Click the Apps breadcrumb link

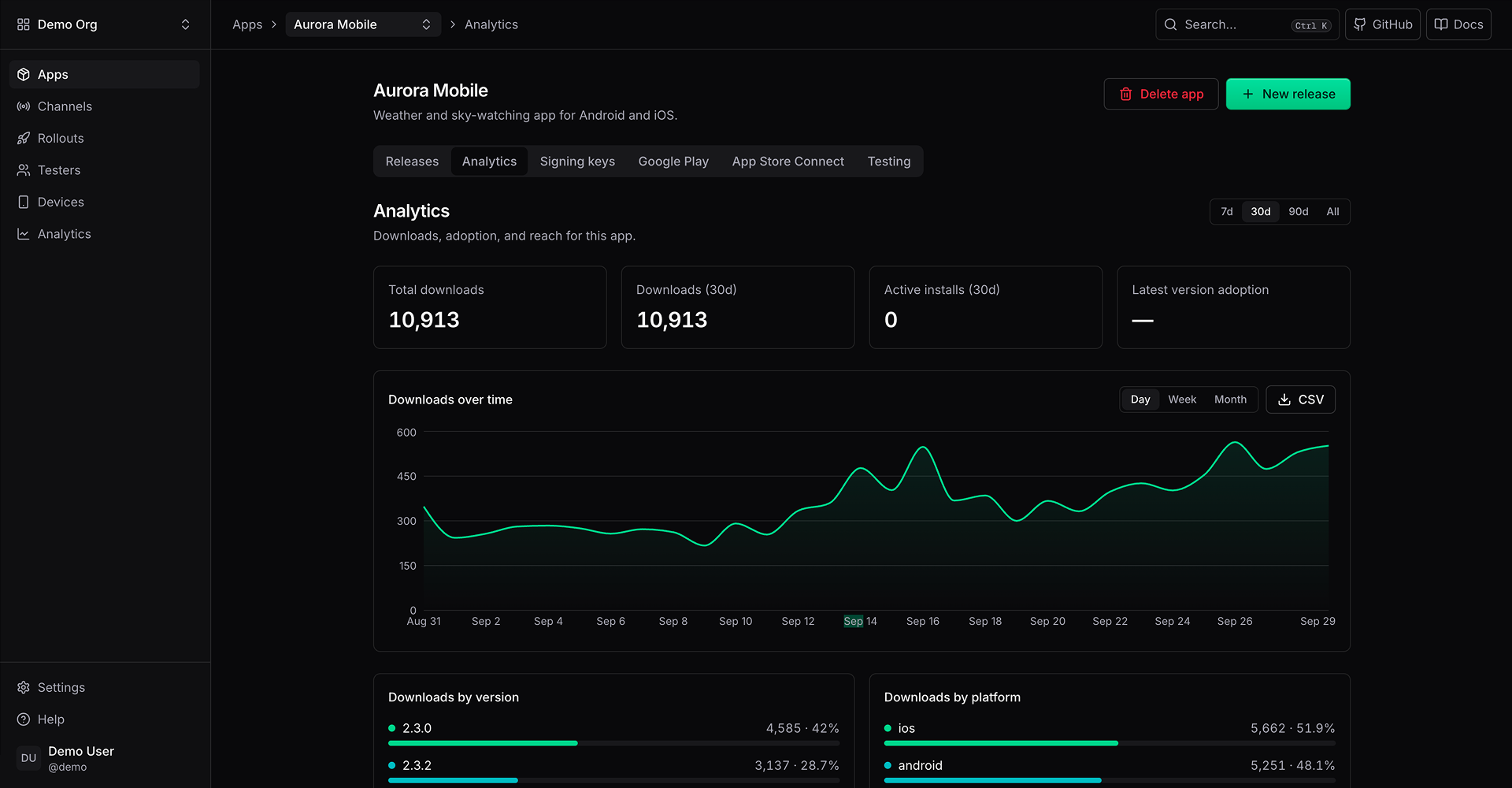coord(247,24)
